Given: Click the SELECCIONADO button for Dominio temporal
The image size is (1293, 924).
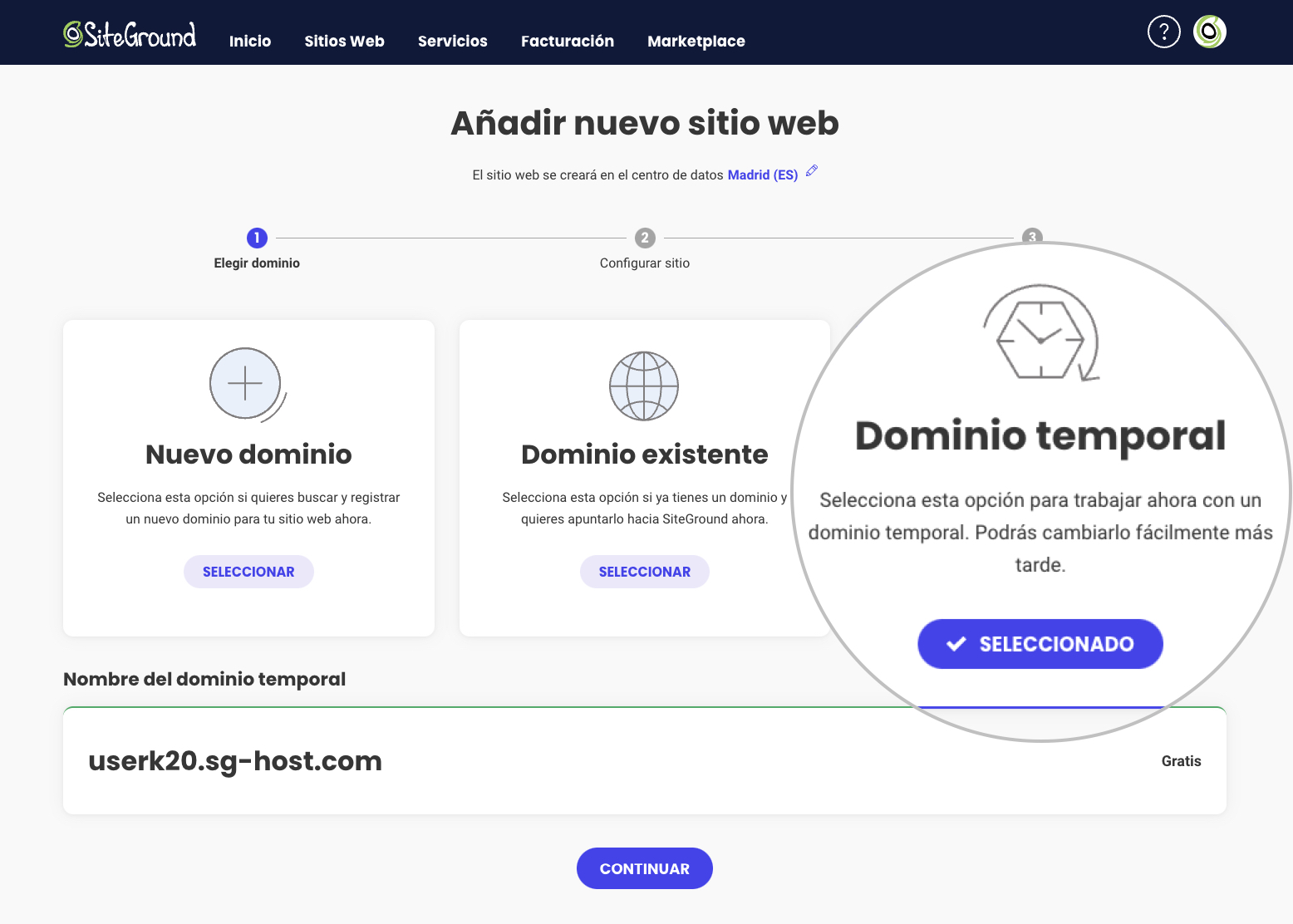Looking at the screenshot, I should pyautogui.click(x=1040, y=644).
